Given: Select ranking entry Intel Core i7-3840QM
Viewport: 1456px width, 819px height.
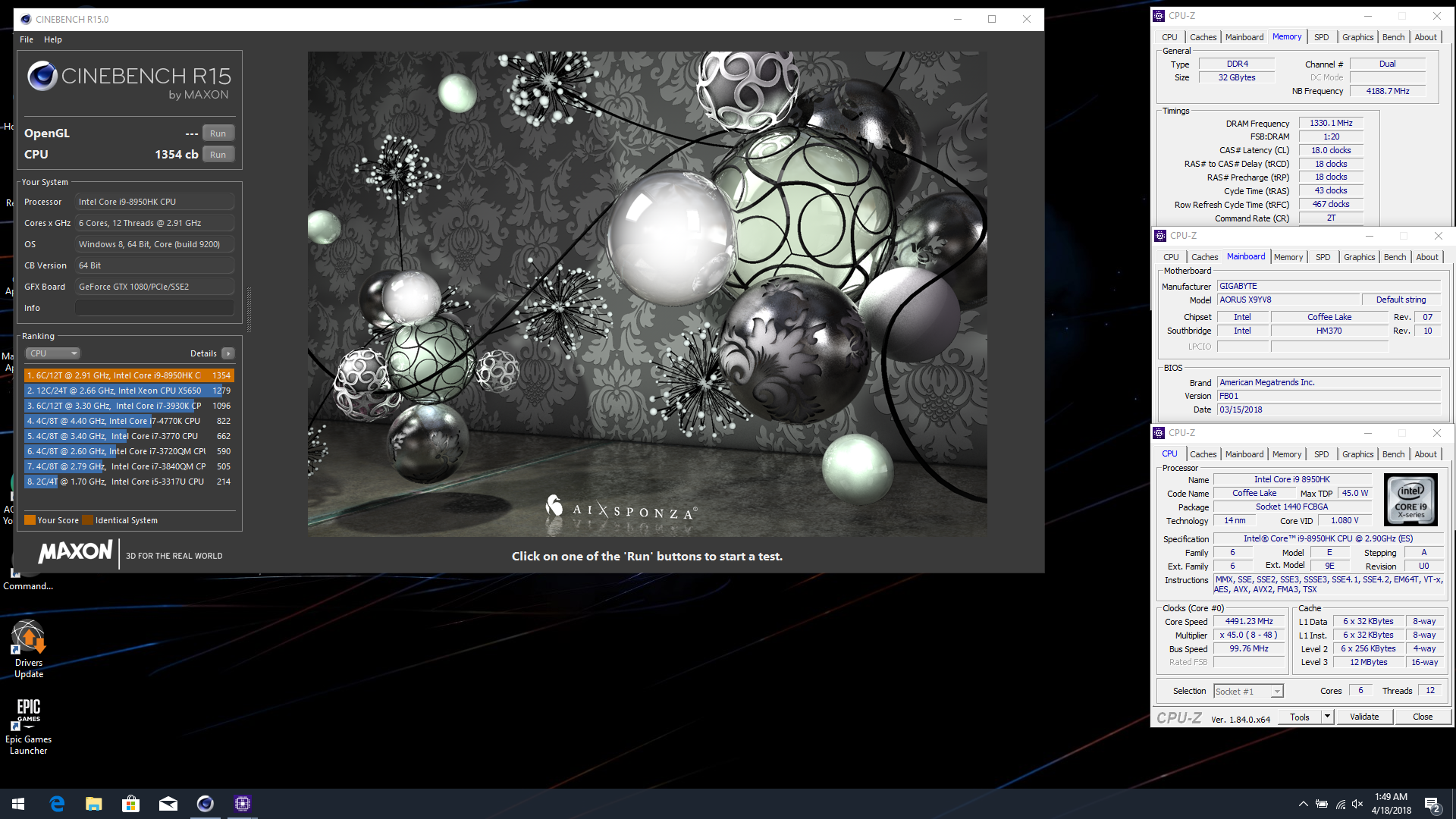Looking at the screenshot, I should coord(129,466).
